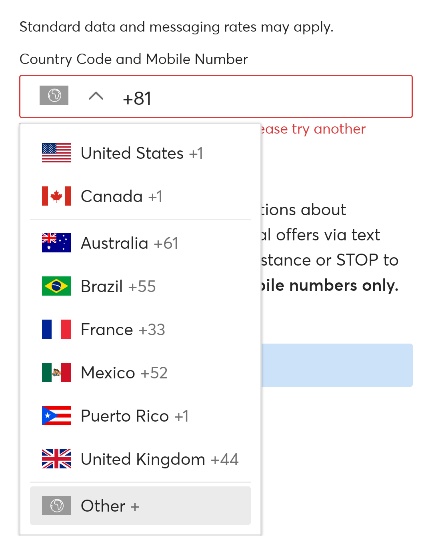This screenshot has width=432, height=536.
Task: Choose France +33 country code
Action: tap(140, 330)
